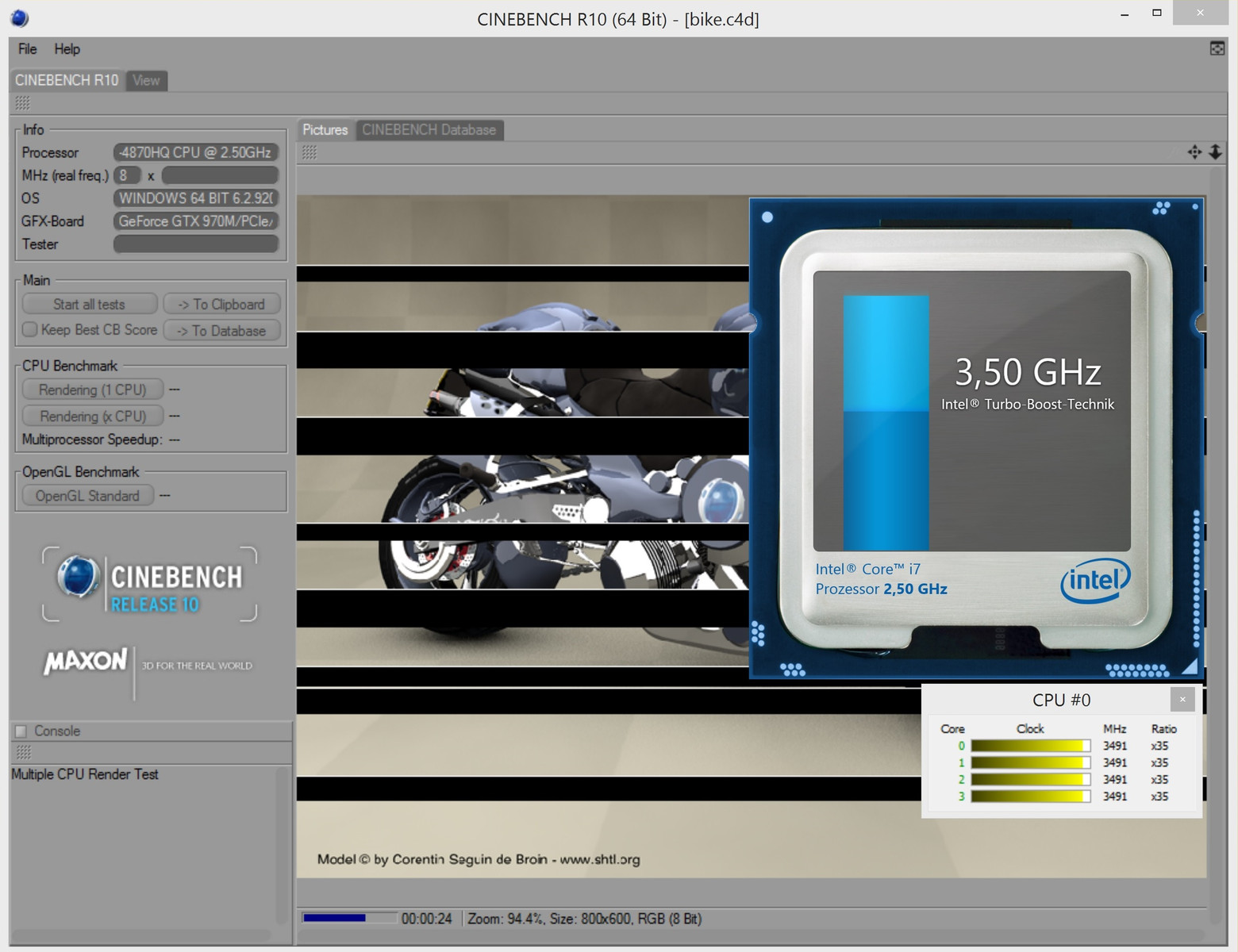
Task: Click the render progress bar in the status bar
Action: (349, 919)
